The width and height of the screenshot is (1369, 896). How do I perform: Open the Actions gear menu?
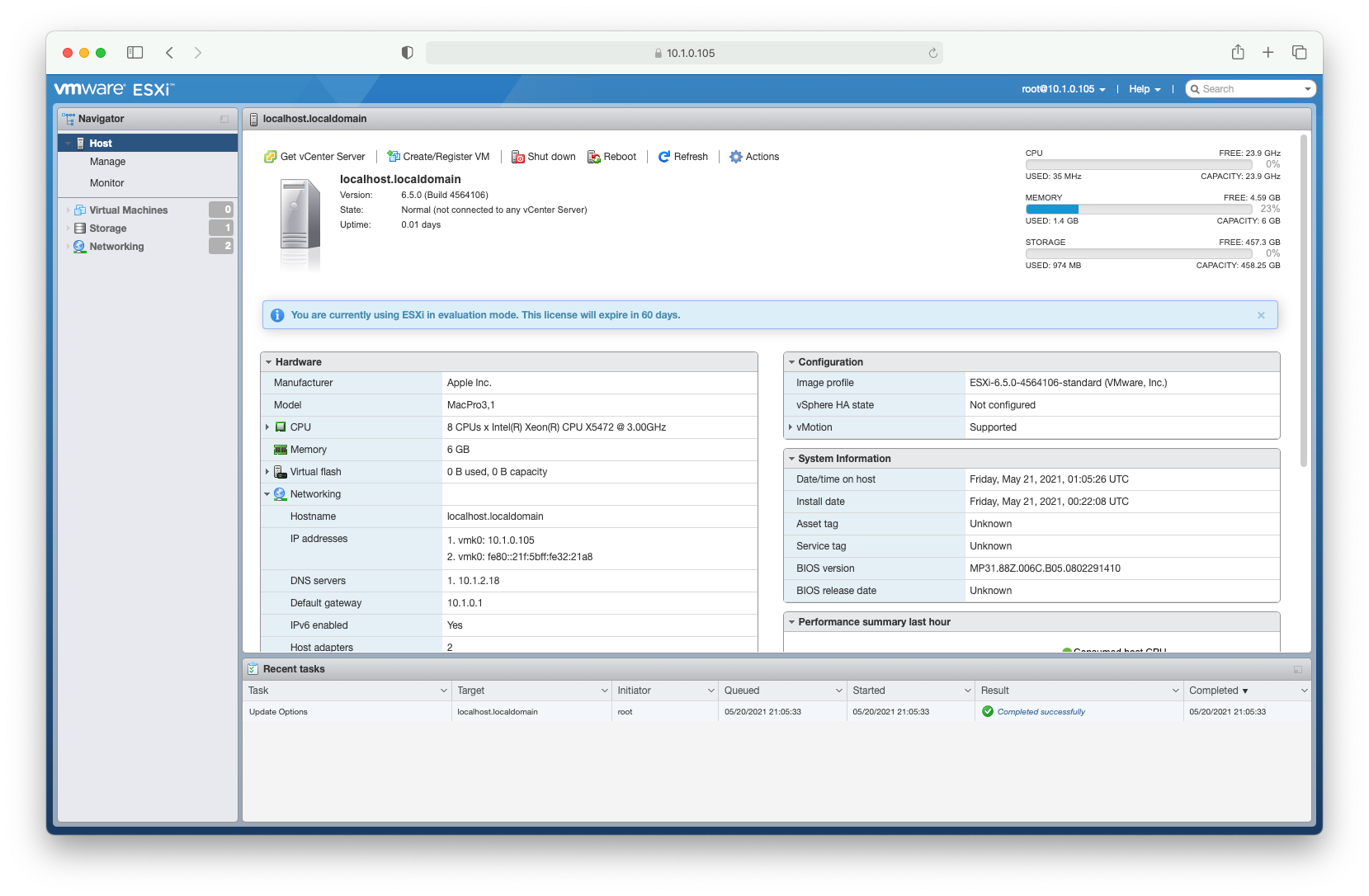[x=736, y=157]
